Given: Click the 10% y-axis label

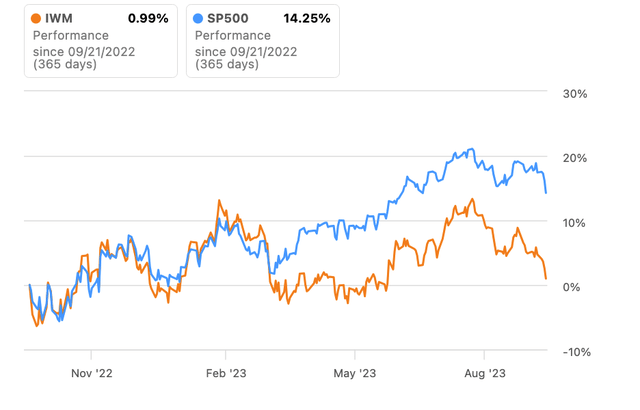Looking at the screenshot, I should coord(576,222).
